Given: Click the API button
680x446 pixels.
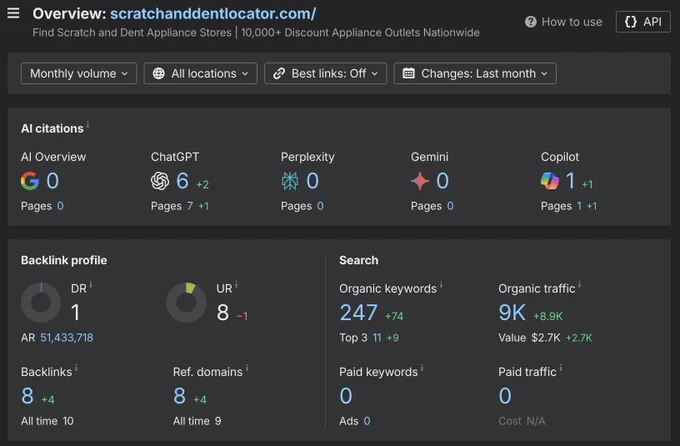Looking at the screenshot, I should click(x=643, y=22).
